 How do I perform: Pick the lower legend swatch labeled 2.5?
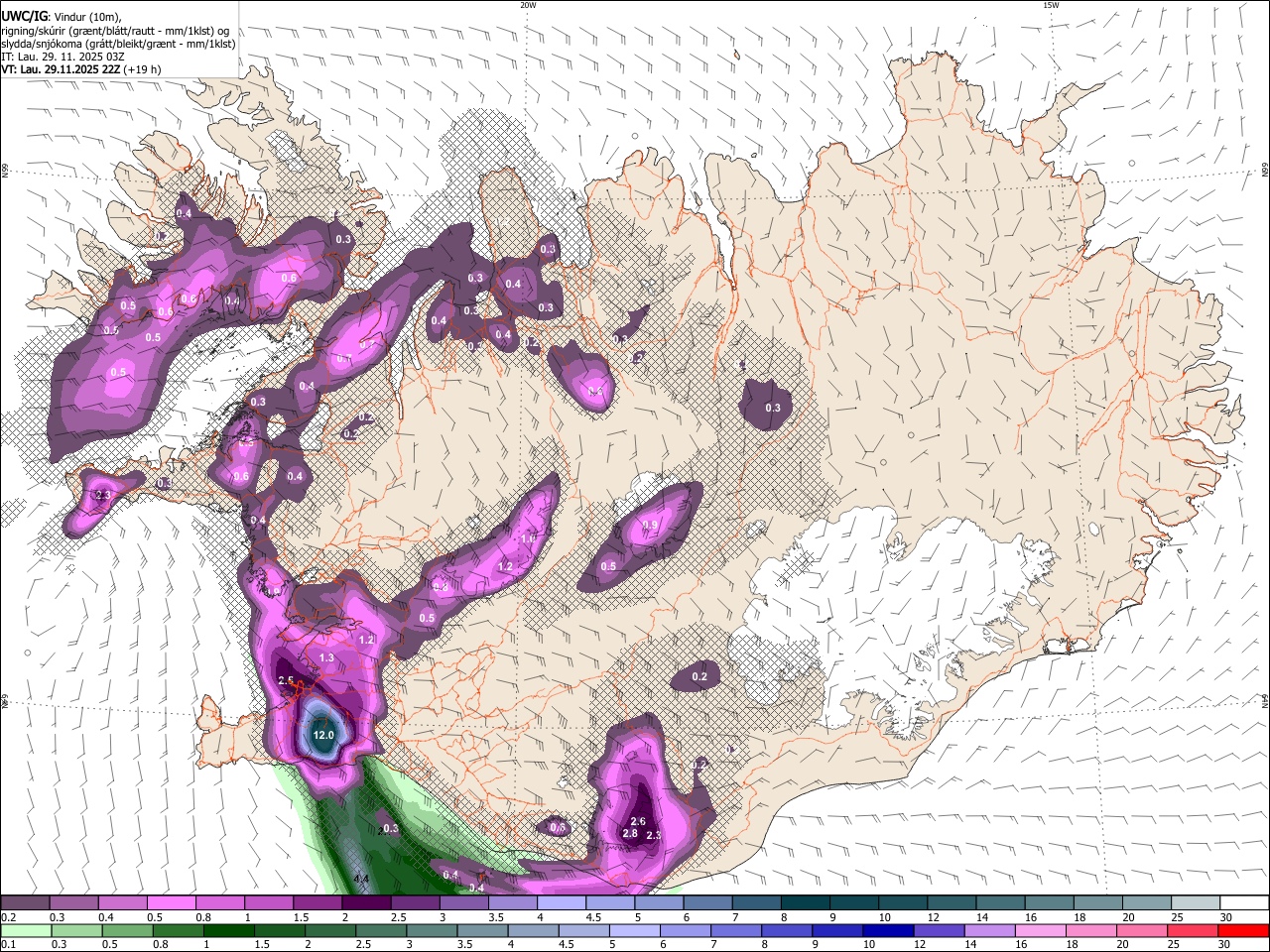(x=381, y=931)
